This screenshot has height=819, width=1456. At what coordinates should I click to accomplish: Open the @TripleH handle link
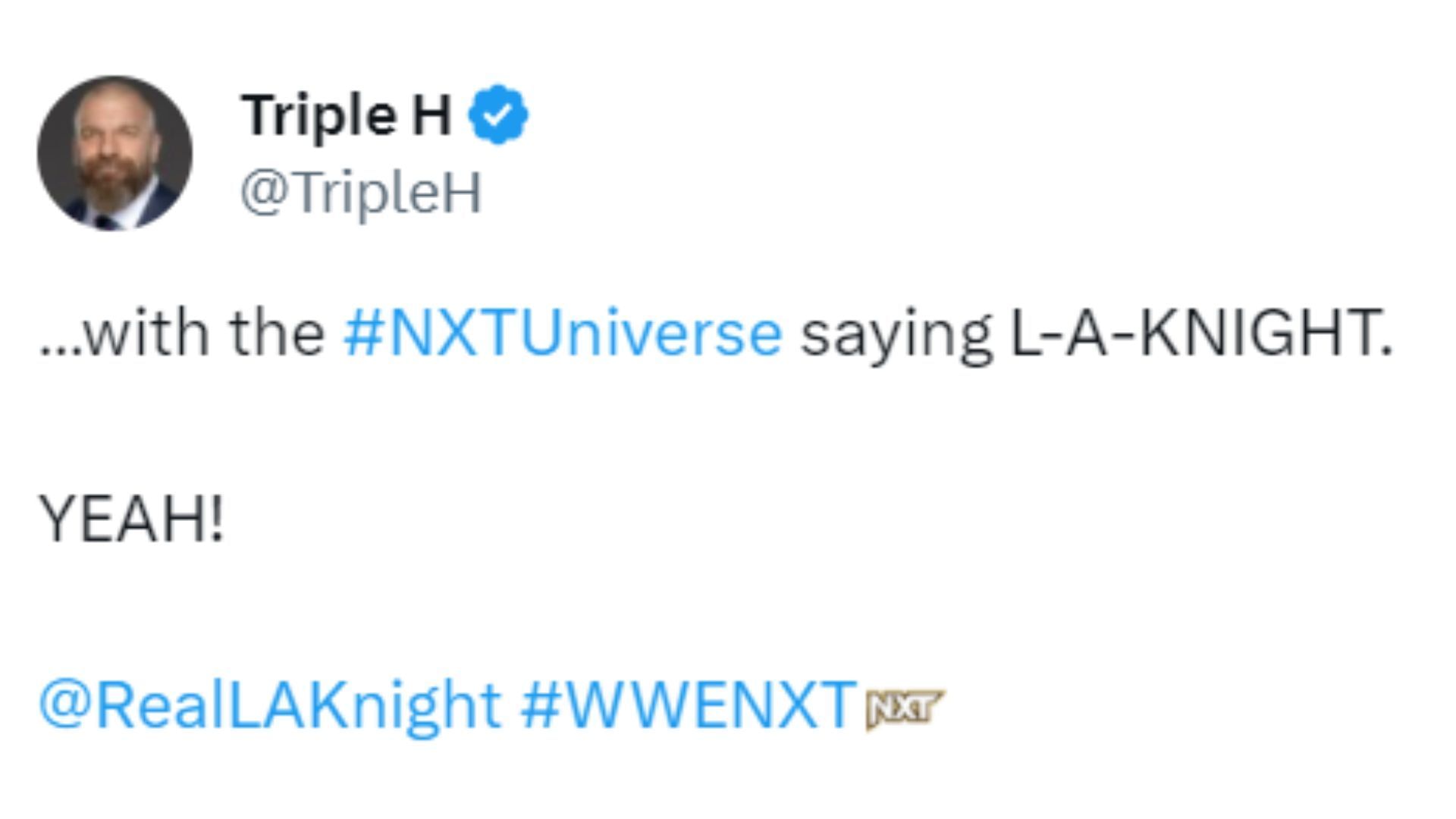coord(361,193)
